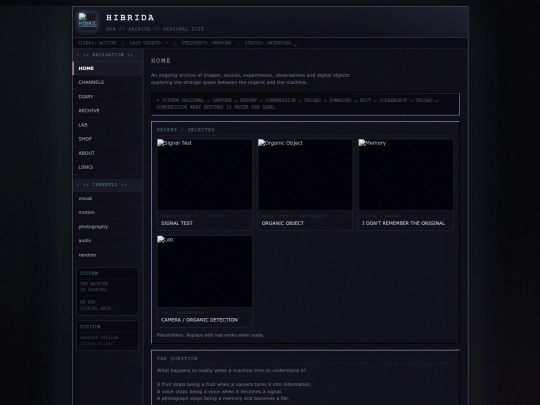Viewport: 540px width, 405px height.
Task: Click the NAVIGATION sidebar header
Action: tap(108, 55)
